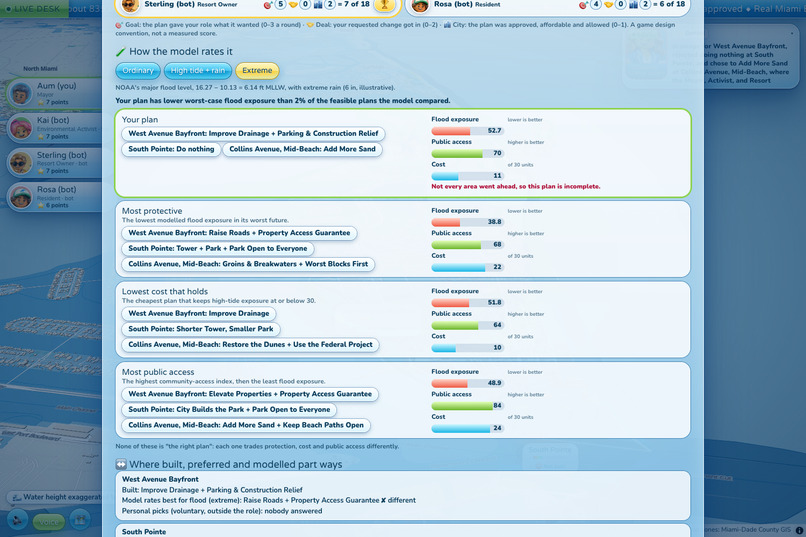Switch to High tide + rain scenario
The width and height of the screenshot is (806, 537).
tap(198, 70)
